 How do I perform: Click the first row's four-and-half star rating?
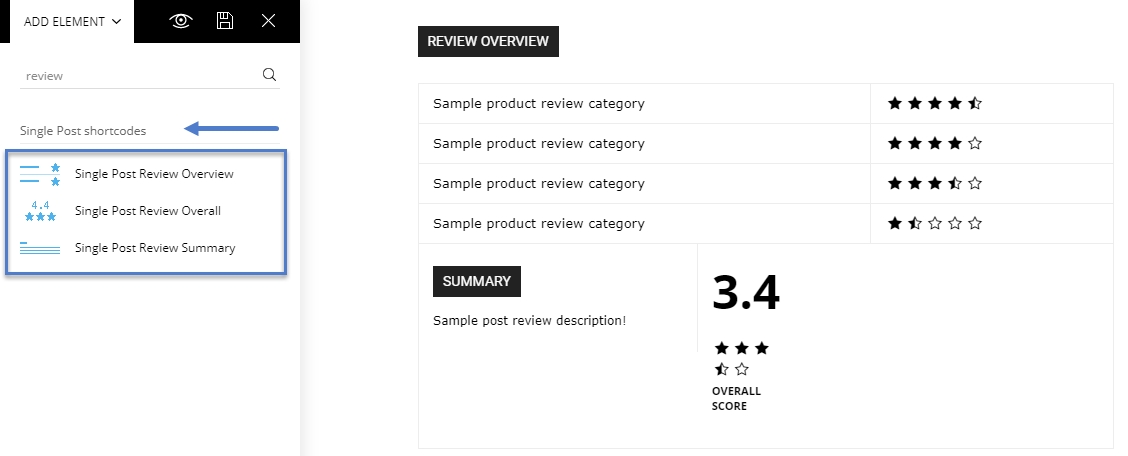tap(934, 104)
